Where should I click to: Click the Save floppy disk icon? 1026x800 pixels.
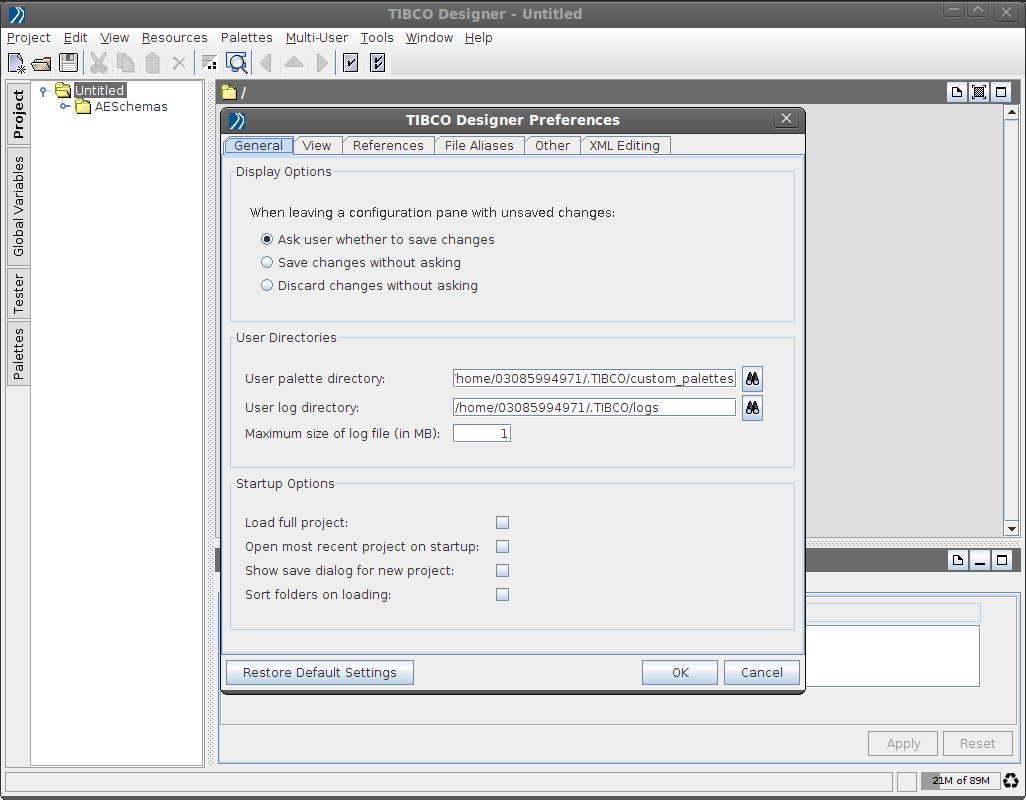[68, 63]
